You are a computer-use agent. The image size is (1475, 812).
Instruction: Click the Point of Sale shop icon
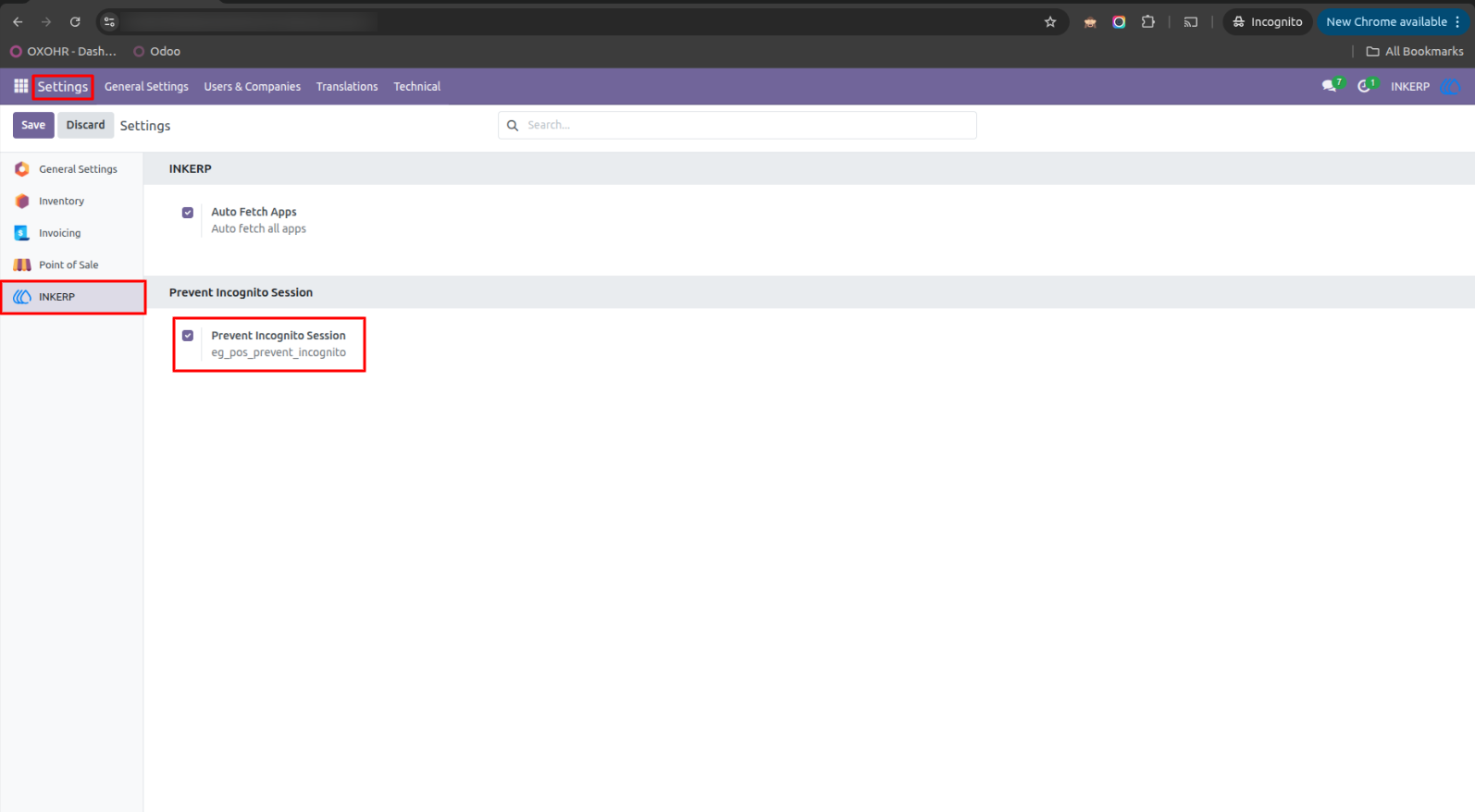[x=22, y=265]
